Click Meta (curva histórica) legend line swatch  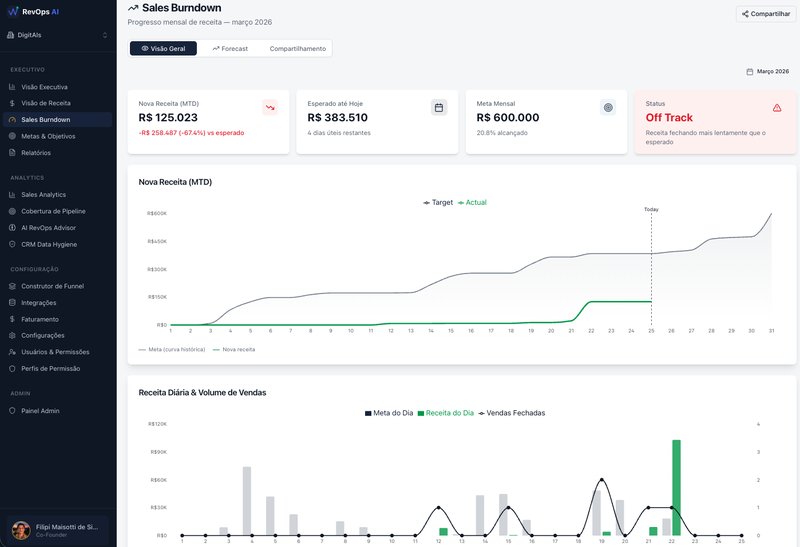point(142,350)
